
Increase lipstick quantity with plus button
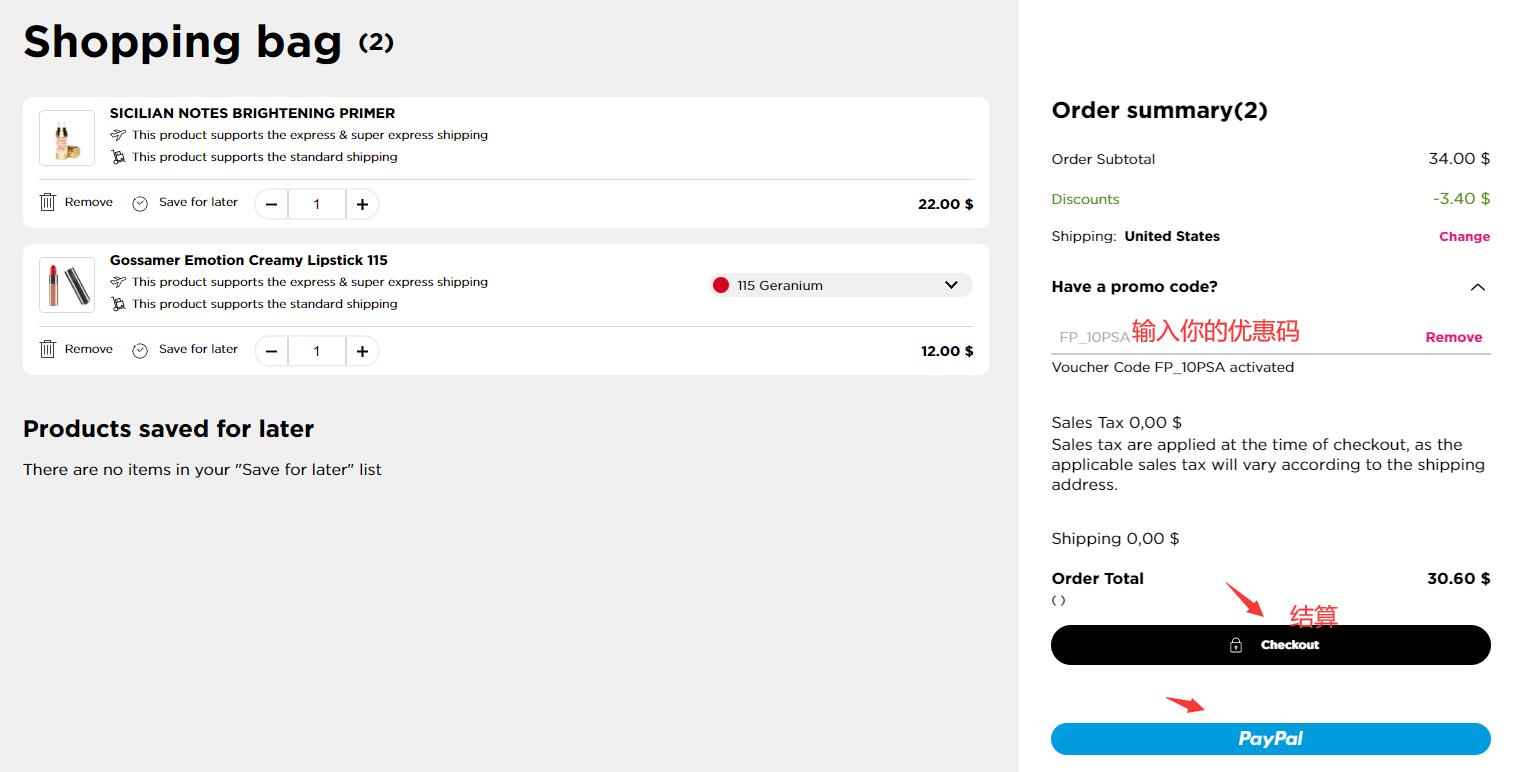click(x=362, y=351)
